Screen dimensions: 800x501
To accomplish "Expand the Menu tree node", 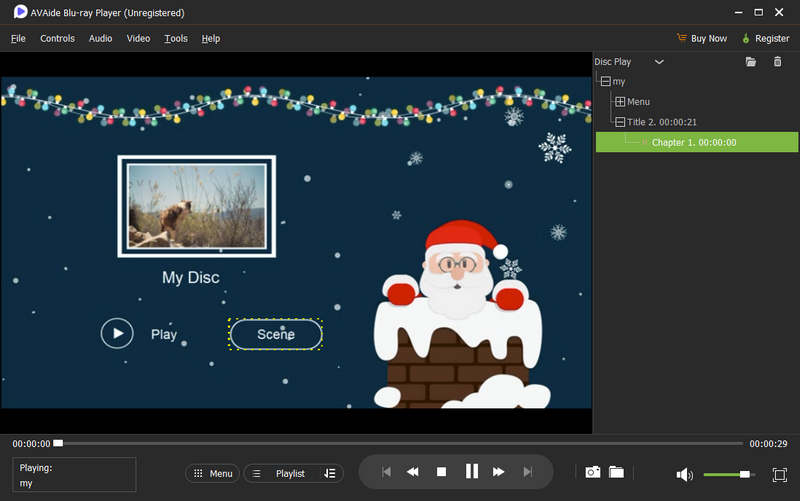I will click(x=620, y=102).
